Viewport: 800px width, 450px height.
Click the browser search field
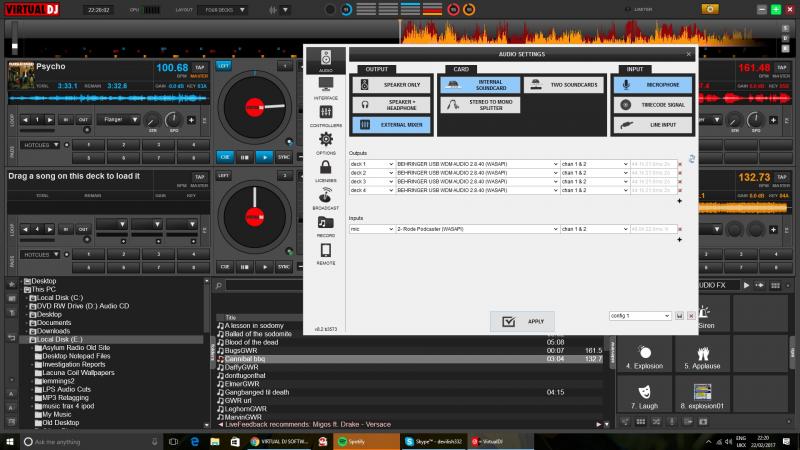(x=264, y=286)
